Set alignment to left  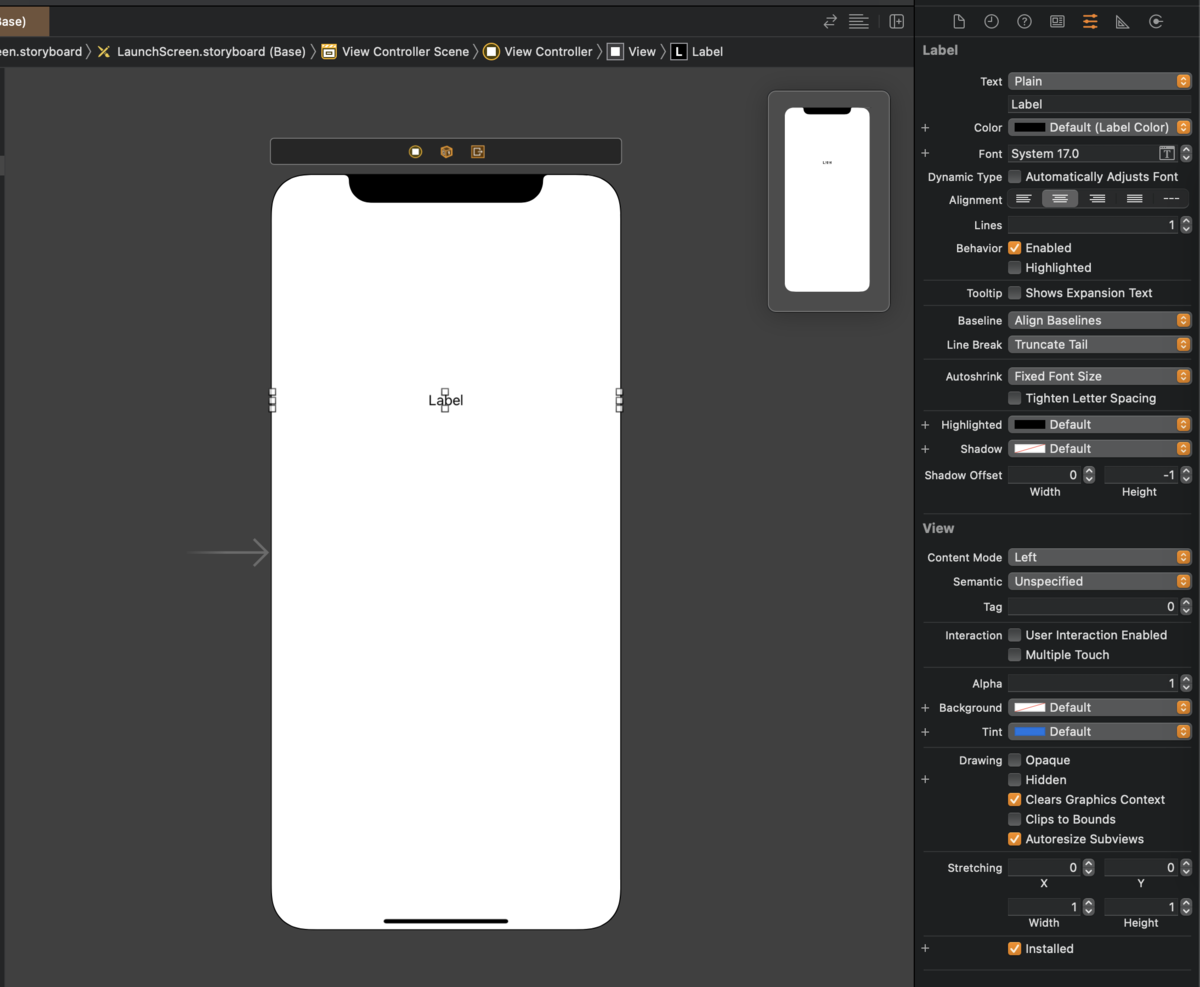click(x=1024, y=199)
